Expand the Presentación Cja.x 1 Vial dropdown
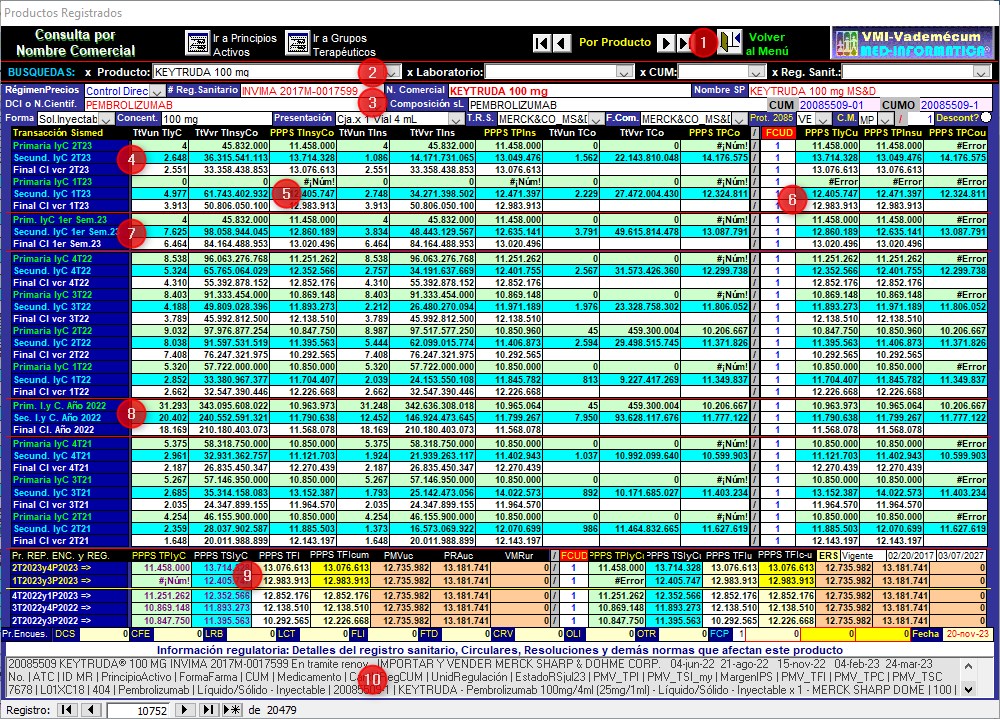1000x719 pixels. pyautogui.click(x=456, y=119)
